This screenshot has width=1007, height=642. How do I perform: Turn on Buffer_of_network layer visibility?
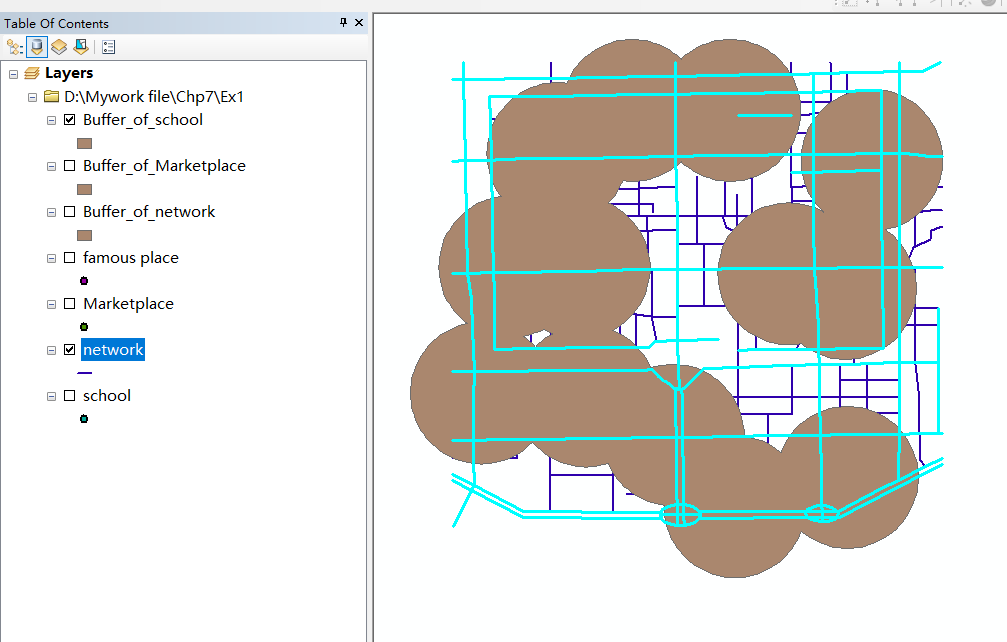[x=70, y=212]
